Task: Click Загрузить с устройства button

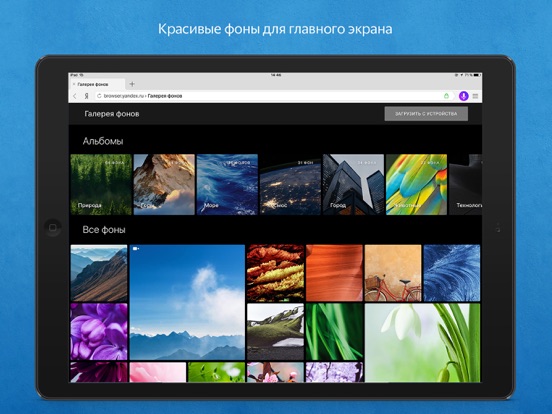Action: click(426, 114)
